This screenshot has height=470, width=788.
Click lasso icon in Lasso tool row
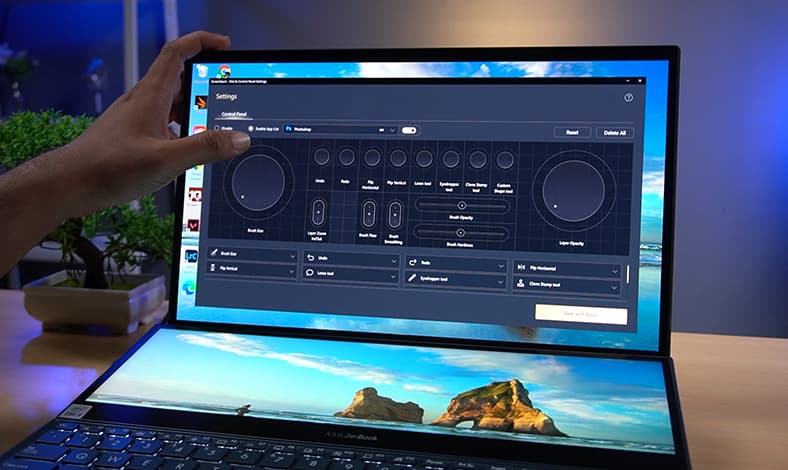click(310, 272)
